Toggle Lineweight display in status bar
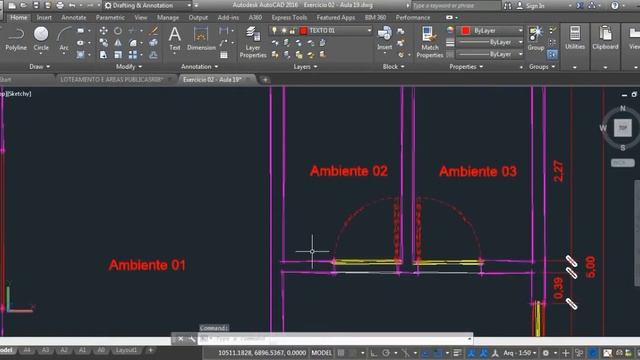The width and height of the screenshot is (640, 360). click(457, 353)
